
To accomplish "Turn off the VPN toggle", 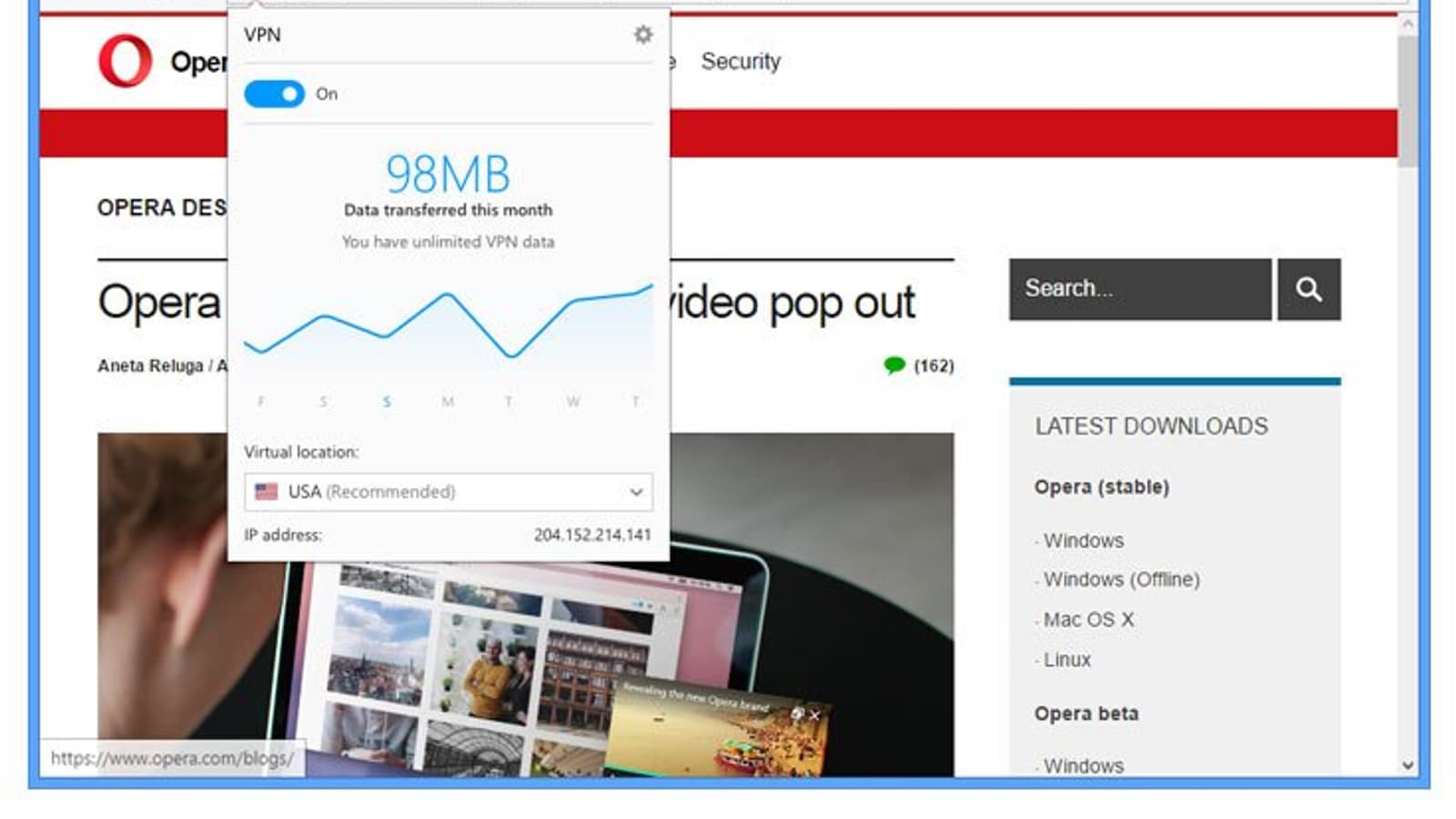I will coord(274,94).
